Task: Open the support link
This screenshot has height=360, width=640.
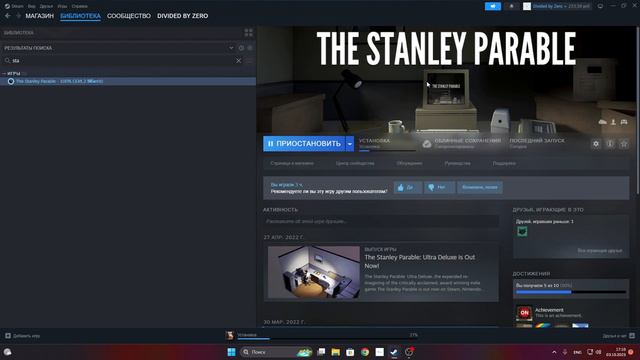Action: pyautogui.click(x=504, y=163)
